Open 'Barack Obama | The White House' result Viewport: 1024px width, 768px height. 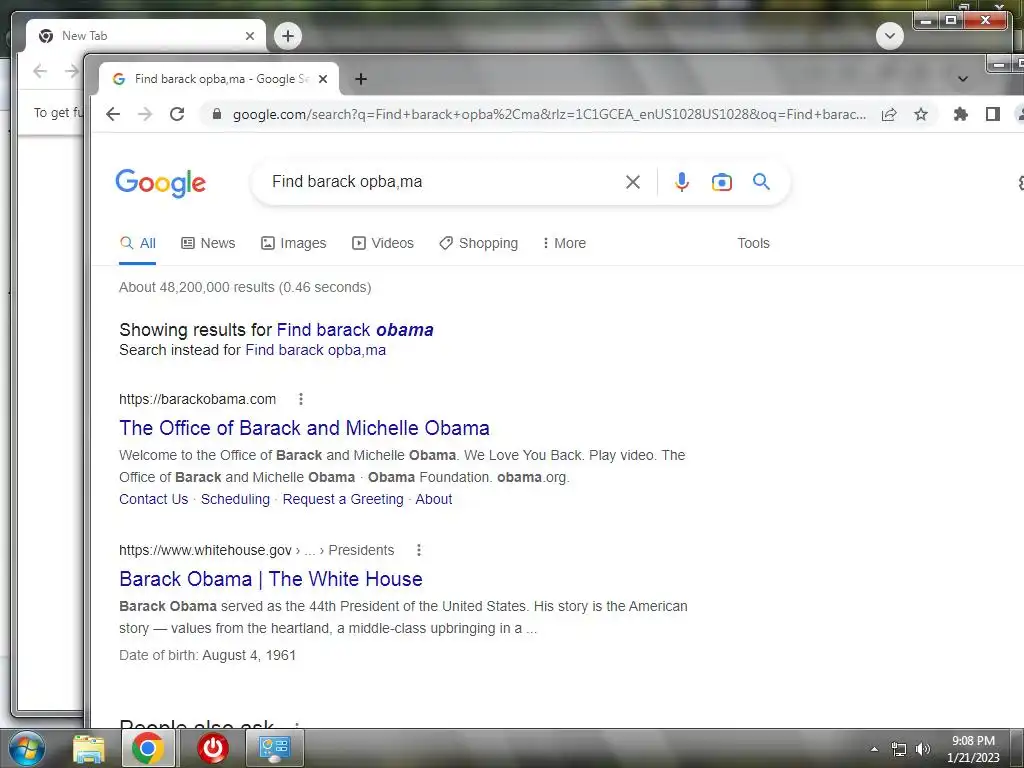(x=271, y=579)
